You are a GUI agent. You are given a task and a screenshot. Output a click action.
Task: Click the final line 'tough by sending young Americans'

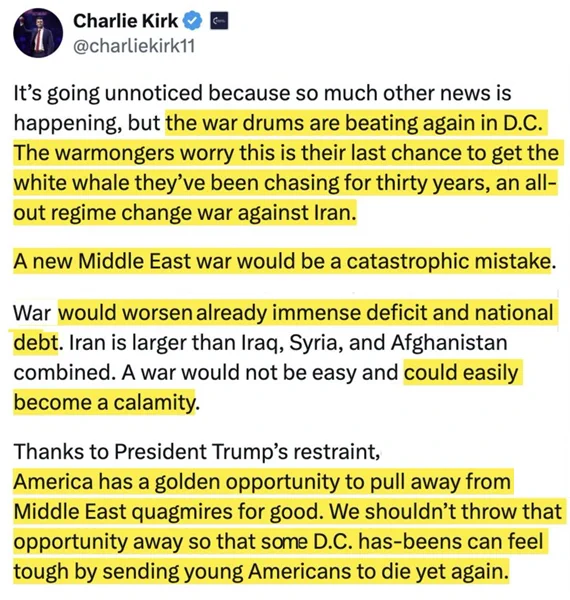(x=262, y=571)
